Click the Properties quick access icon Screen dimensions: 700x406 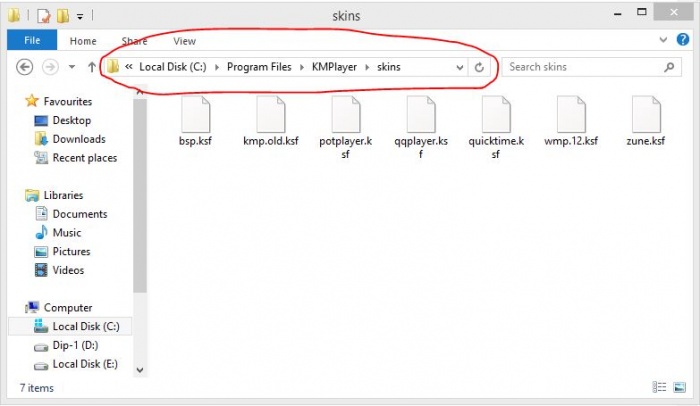point(44,16)
